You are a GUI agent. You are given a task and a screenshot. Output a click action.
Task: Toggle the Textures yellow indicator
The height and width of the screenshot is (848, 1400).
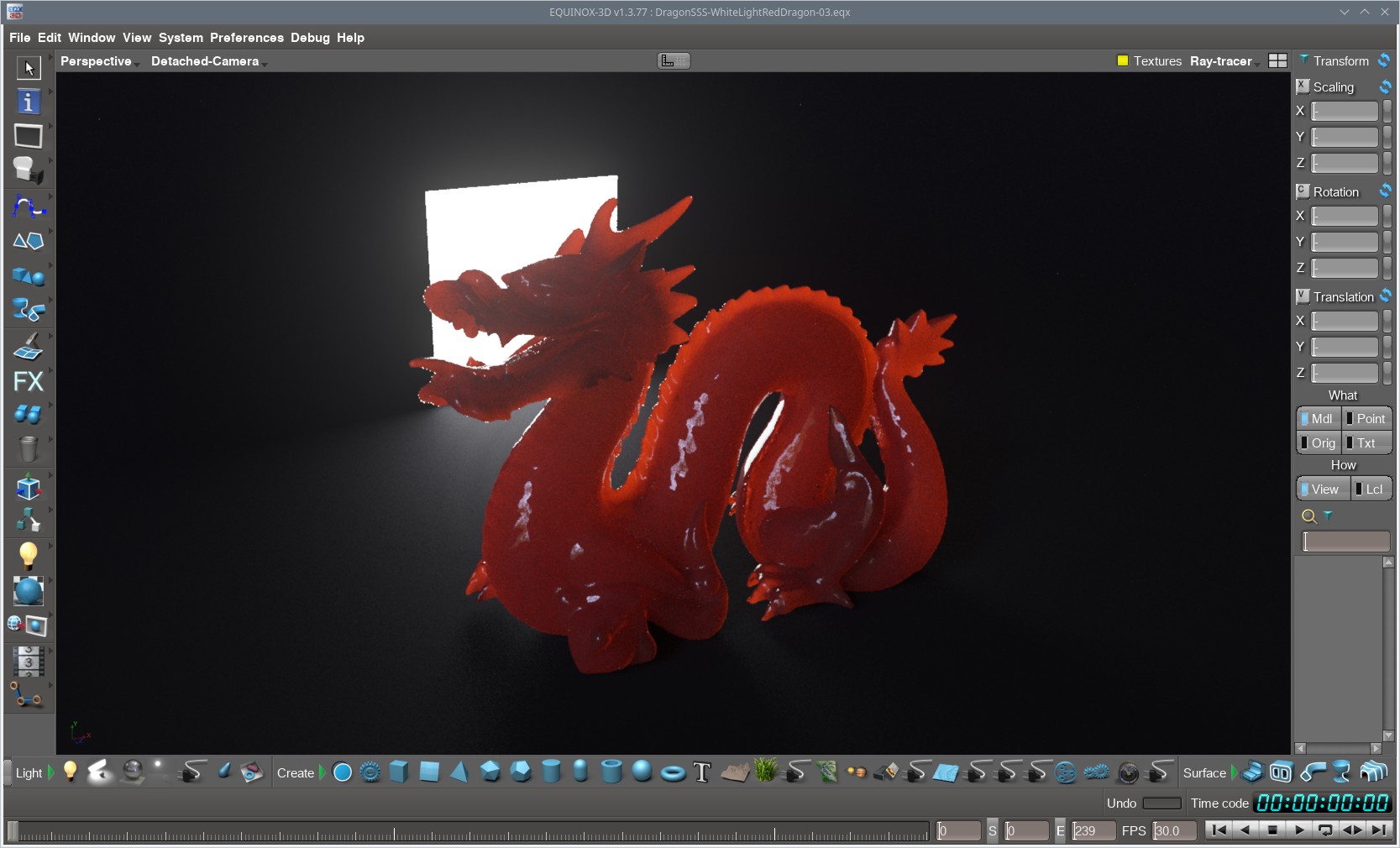1123,61
